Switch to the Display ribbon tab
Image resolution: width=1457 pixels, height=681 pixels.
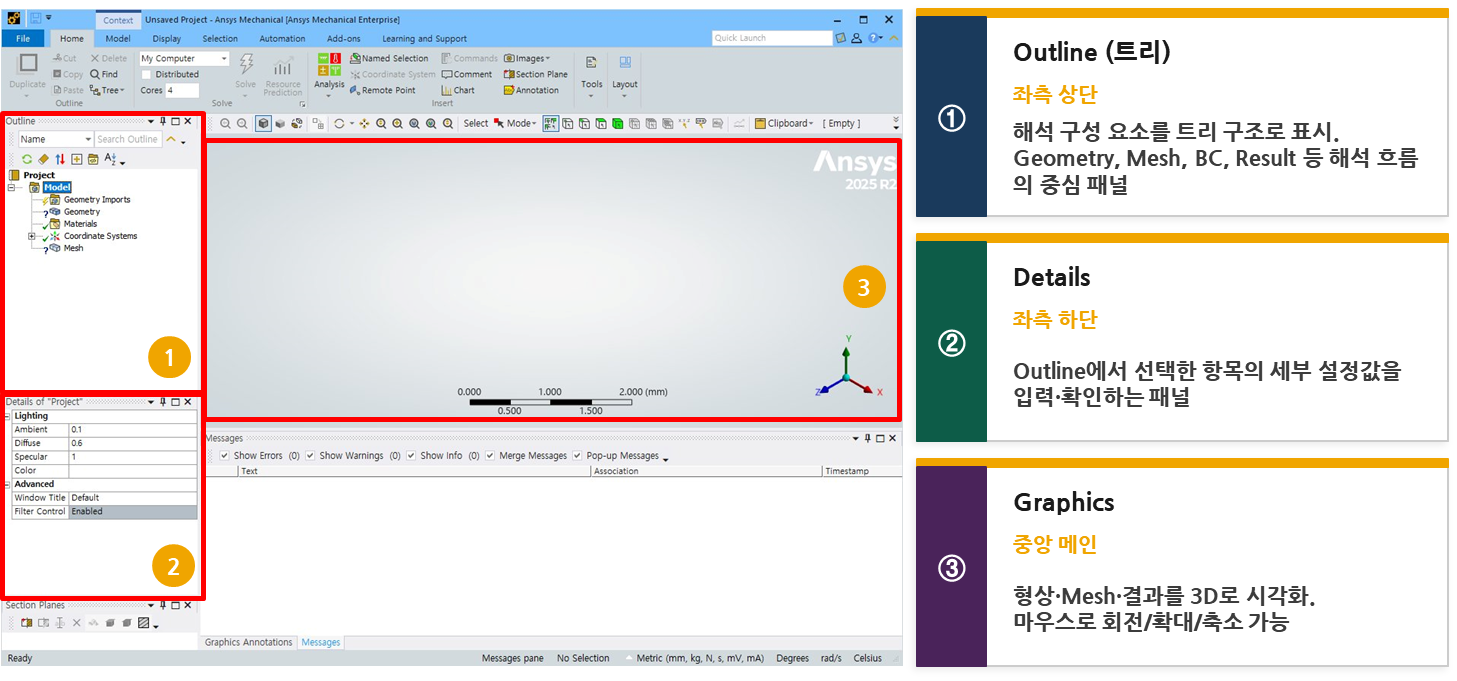pos(167,39)
